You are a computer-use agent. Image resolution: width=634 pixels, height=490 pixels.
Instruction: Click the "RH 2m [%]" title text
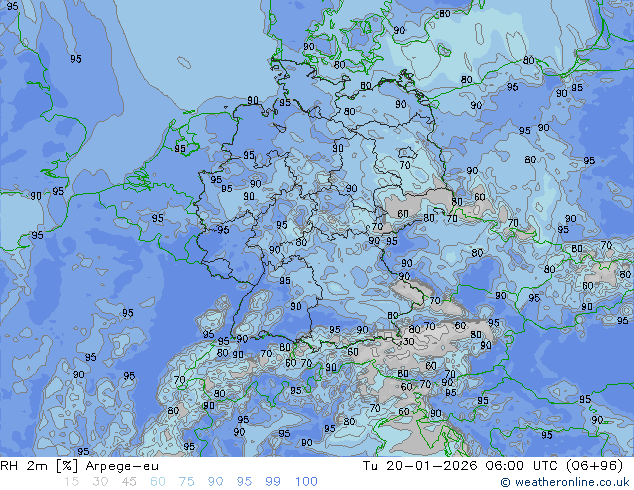(x=39, y=466)
